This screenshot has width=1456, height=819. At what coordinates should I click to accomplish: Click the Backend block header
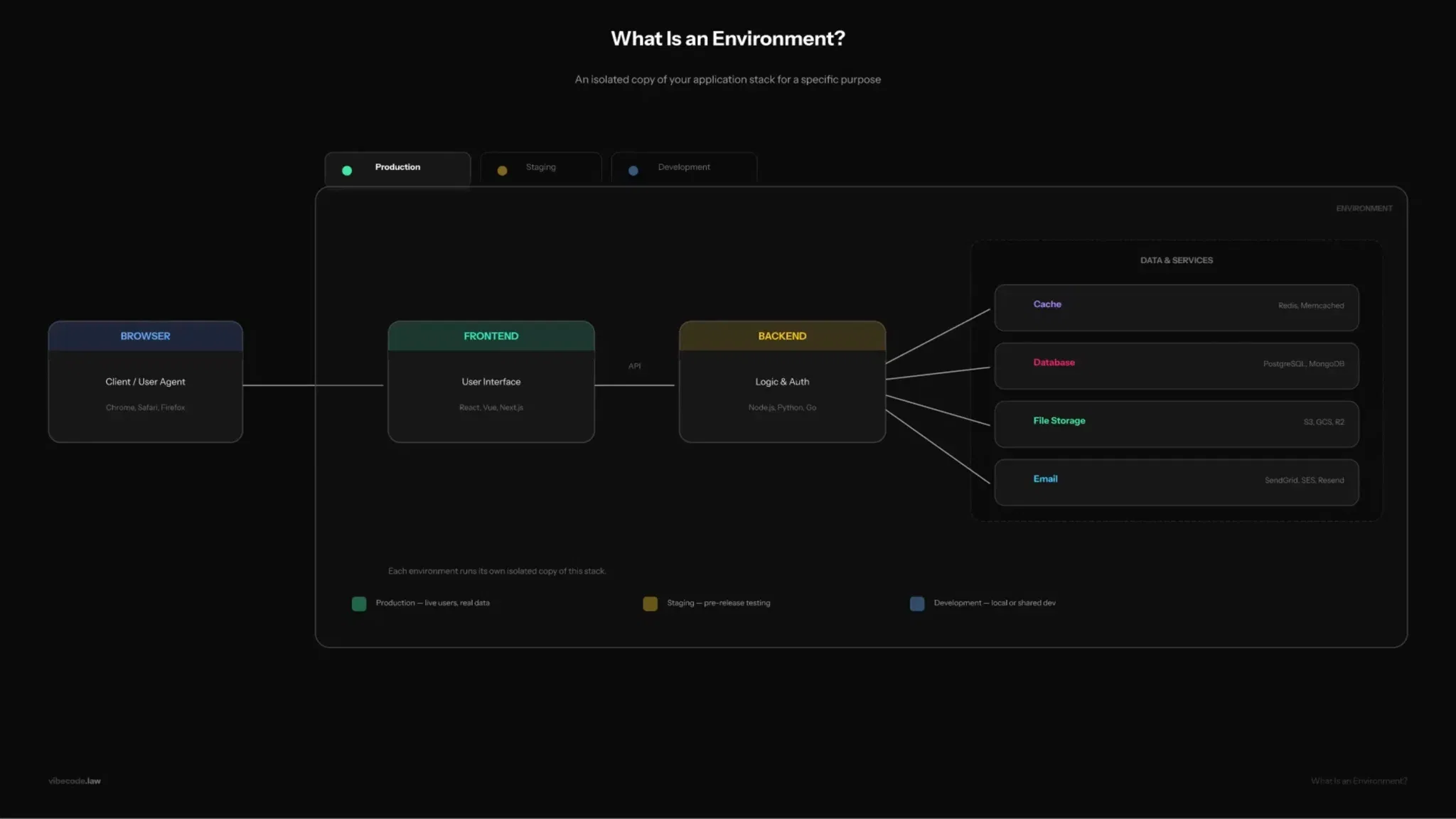[782, 336]
